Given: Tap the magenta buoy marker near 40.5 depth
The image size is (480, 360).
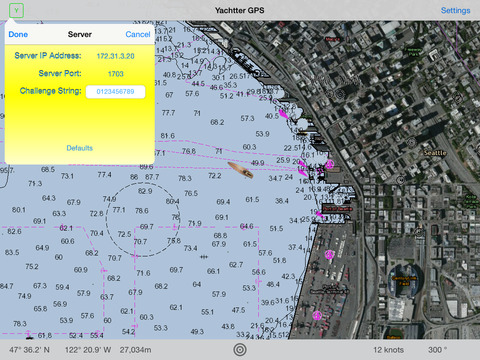Looking at the screenshot, I should (x=283, y=114).
